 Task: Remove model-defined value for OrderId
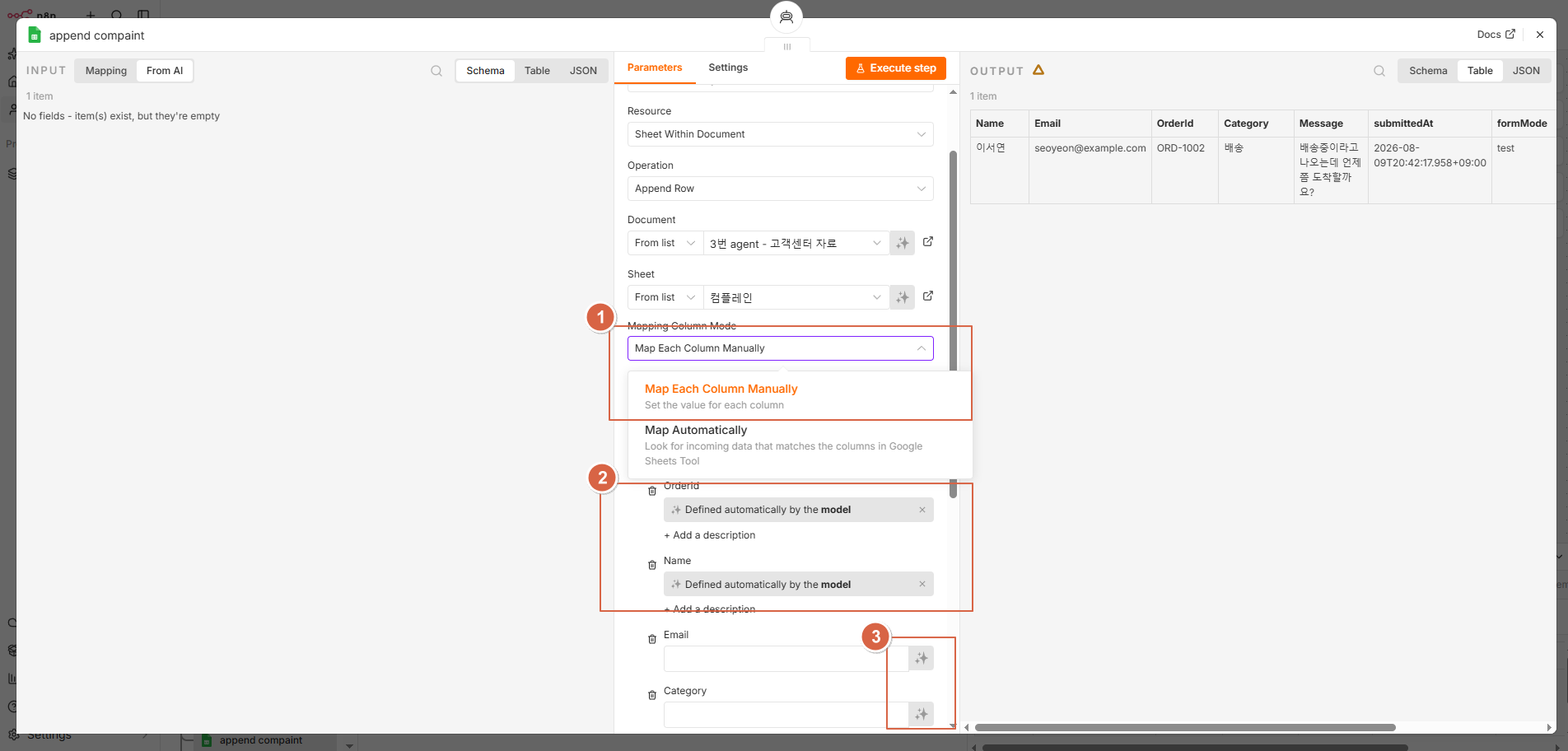point(922,510)
